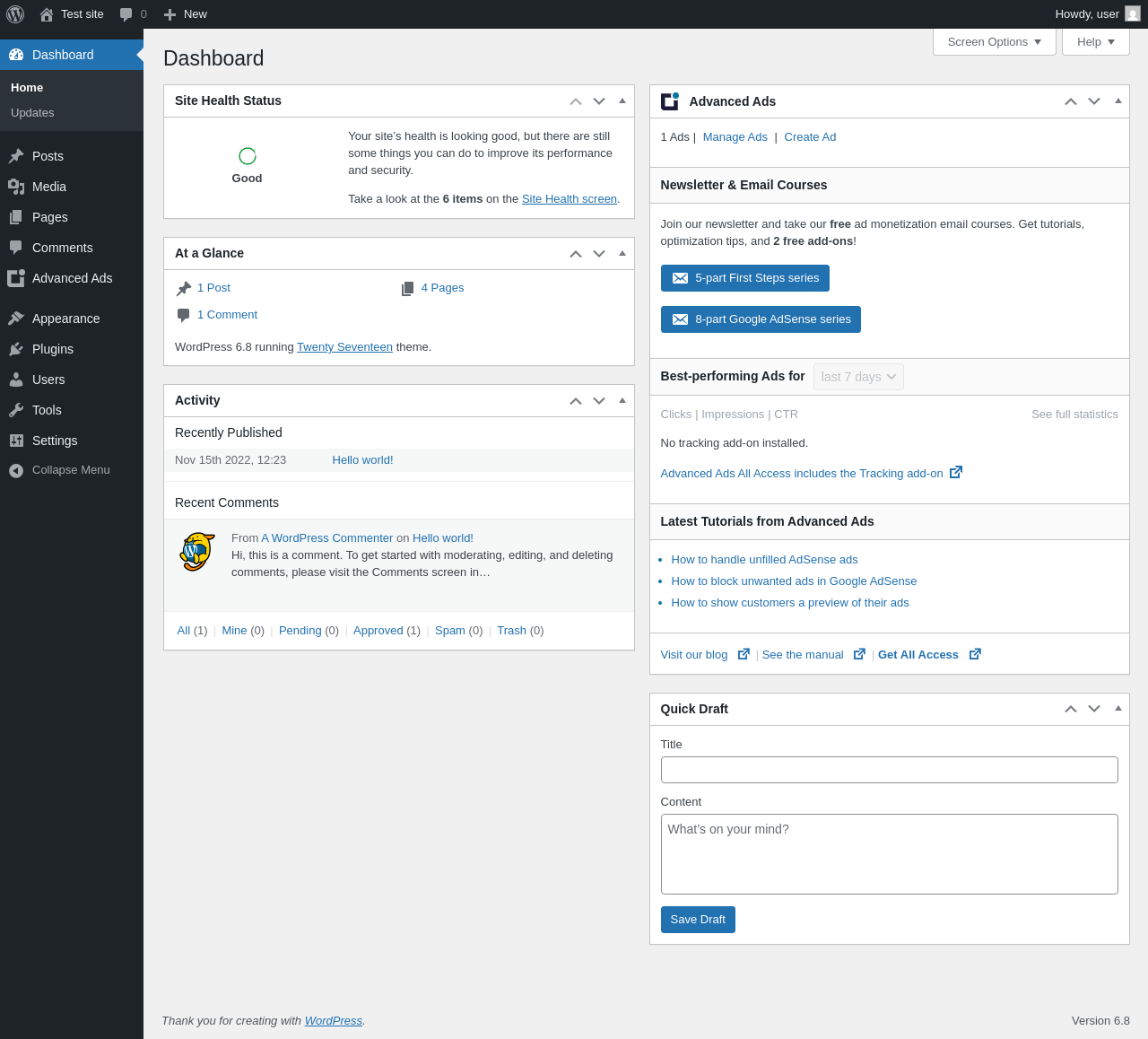Open the last 7 days period dropdown
The width and height of the screenshot is (1148, 1039).
point(858,377)
